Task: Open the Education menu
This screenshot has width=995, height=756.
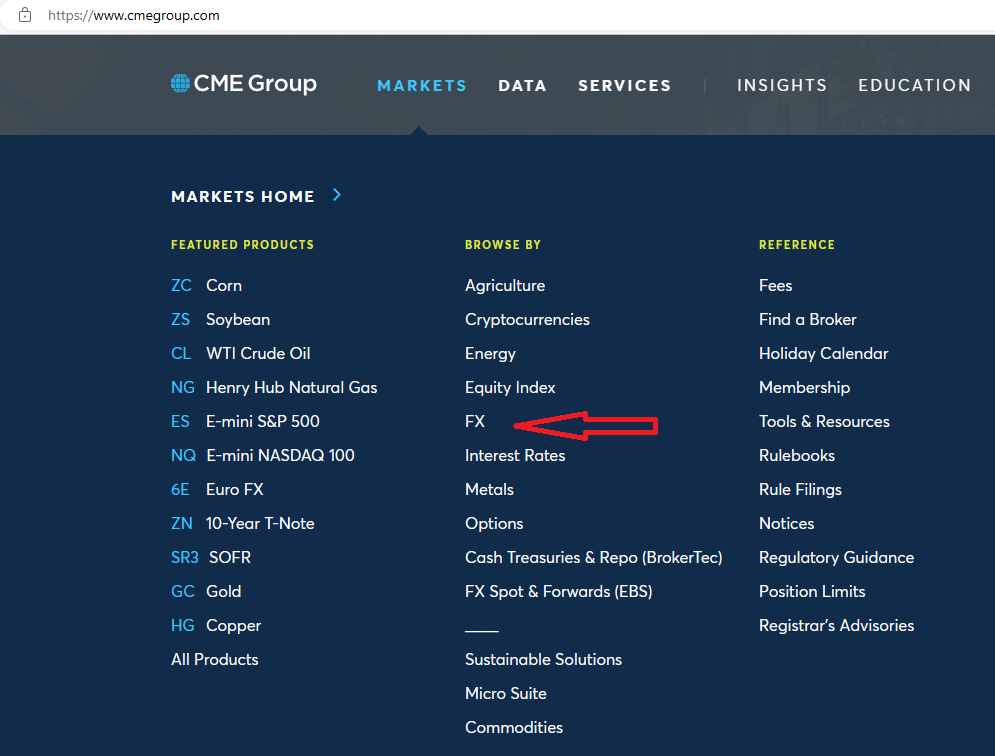Action: (x=914, y=86)
